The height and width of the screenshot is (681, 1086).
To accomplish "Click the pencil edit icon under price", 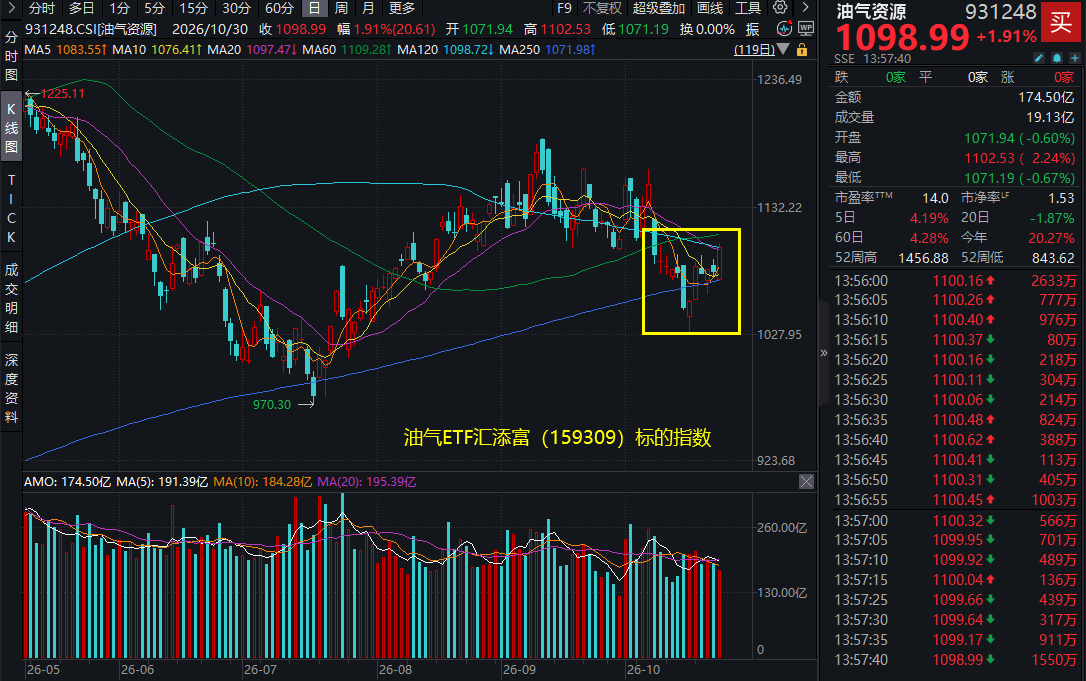I will click(1039, 59).
